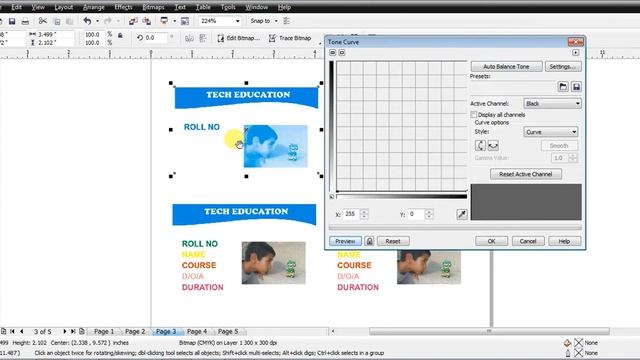Viewport: 640px width, 360px height.
Task: Click the X value input field
Action: point(352,214)
